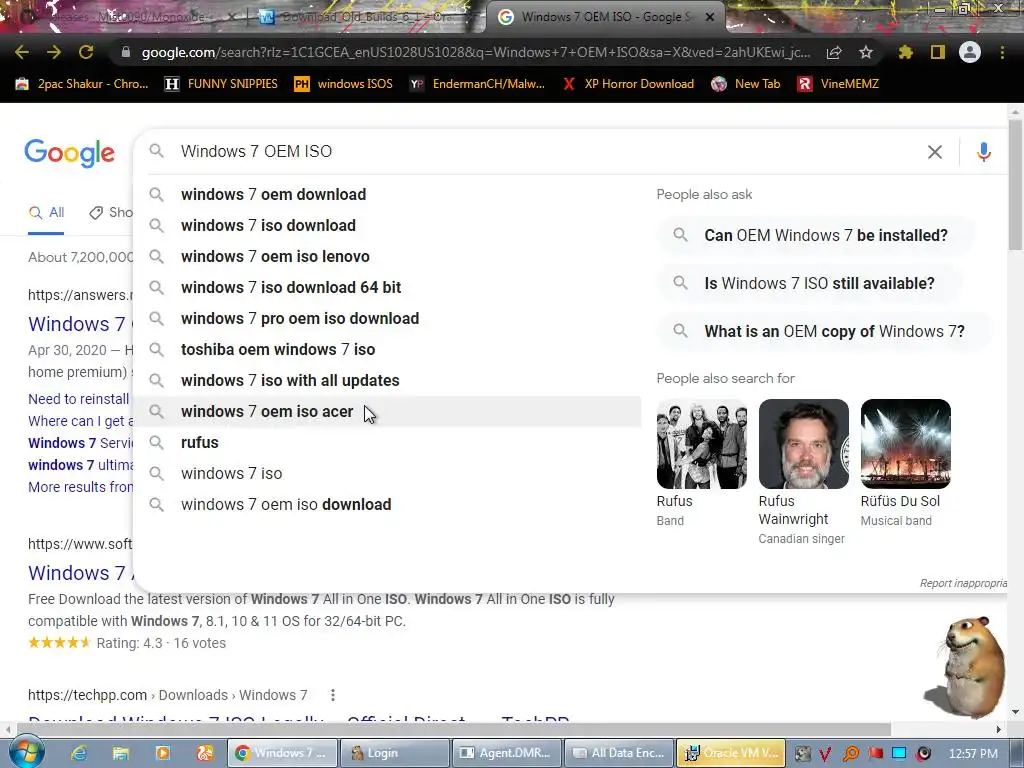Viewport: 1024px width, 768px height.
Task: Open the fourth pinned taskbar icon
Action: [x=204, y=753]
